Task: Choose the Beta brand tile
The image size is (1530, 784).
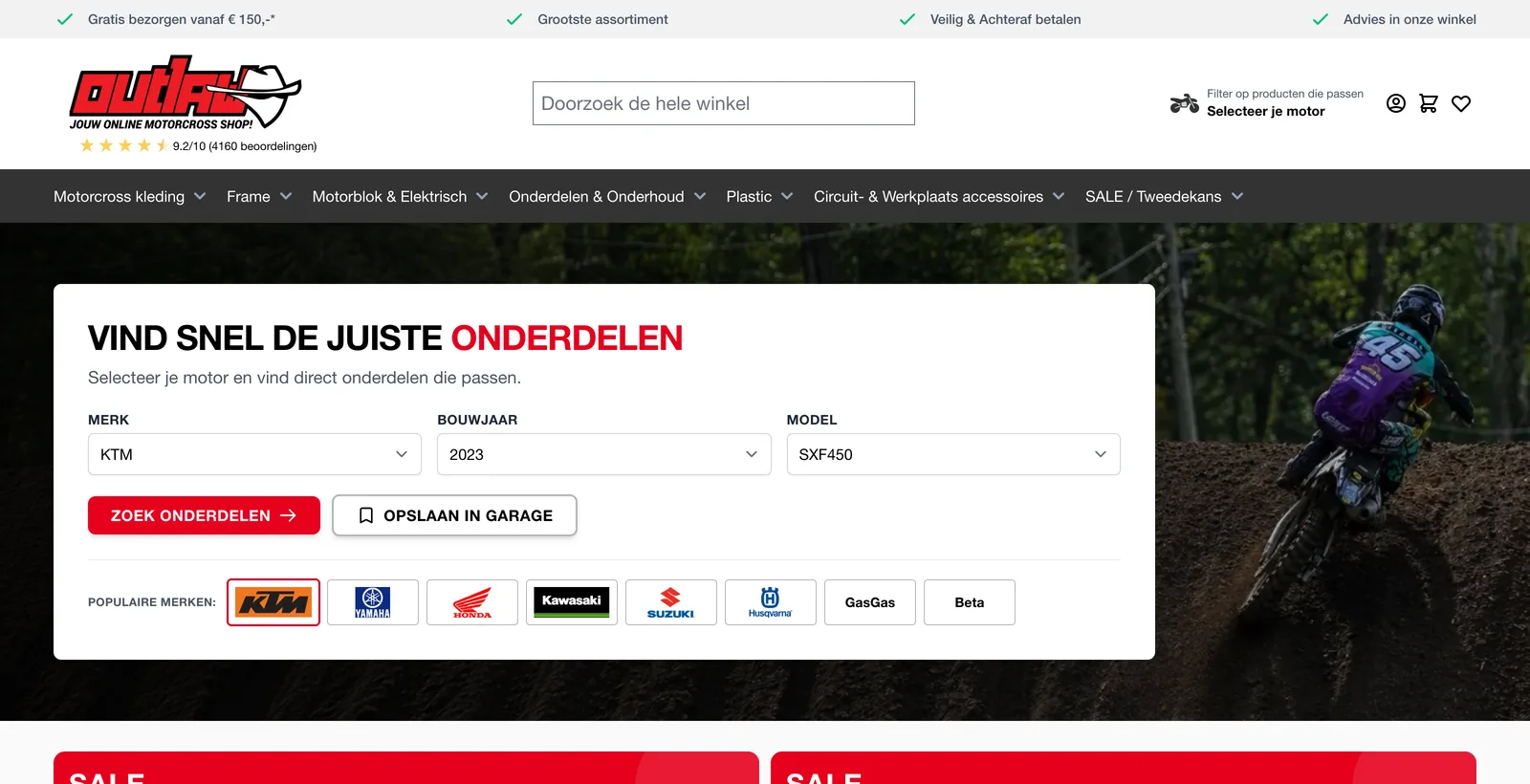Action: click(x=970, y=602)
